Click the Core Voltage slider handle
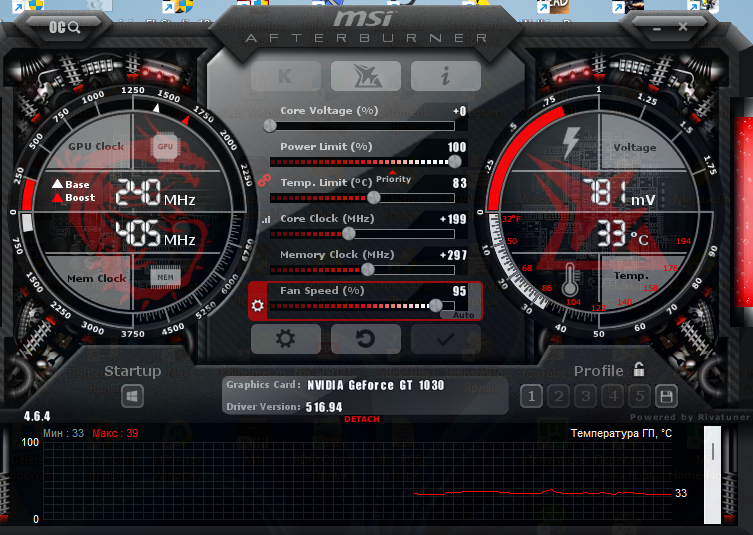 click(270, 126)
